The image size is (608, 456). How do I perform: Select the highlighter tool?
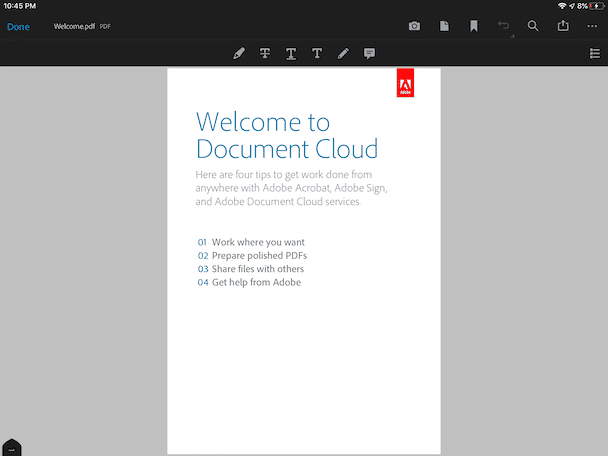pyautogui.click(x=239, y=53)
